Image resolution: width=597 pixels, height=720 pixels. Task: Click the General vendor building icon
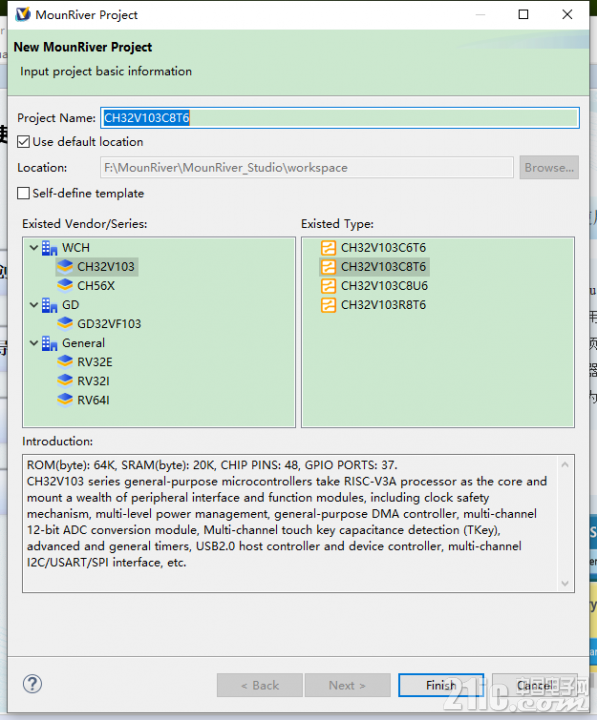click(x=49, y=343)
